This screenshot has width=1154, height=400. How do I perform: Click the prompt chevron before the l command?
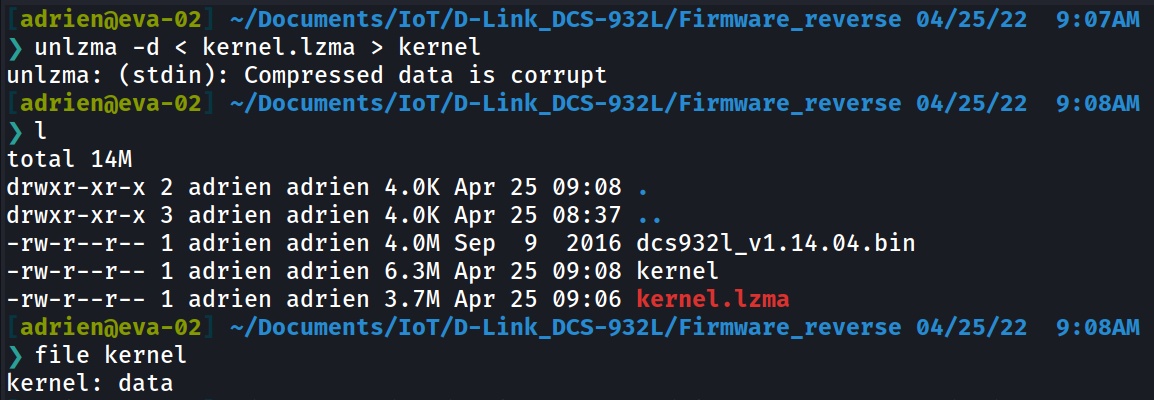click(x=13, y=131)
